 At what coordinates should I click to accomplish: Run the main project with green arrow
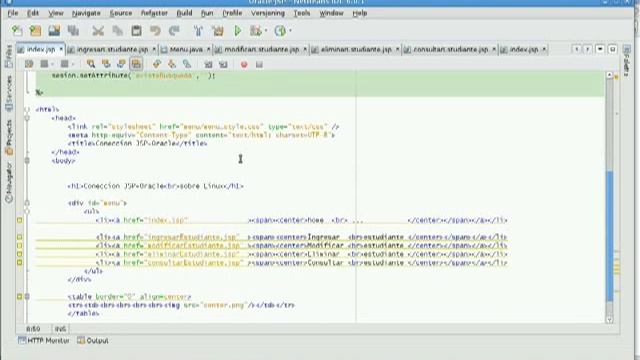237,31
